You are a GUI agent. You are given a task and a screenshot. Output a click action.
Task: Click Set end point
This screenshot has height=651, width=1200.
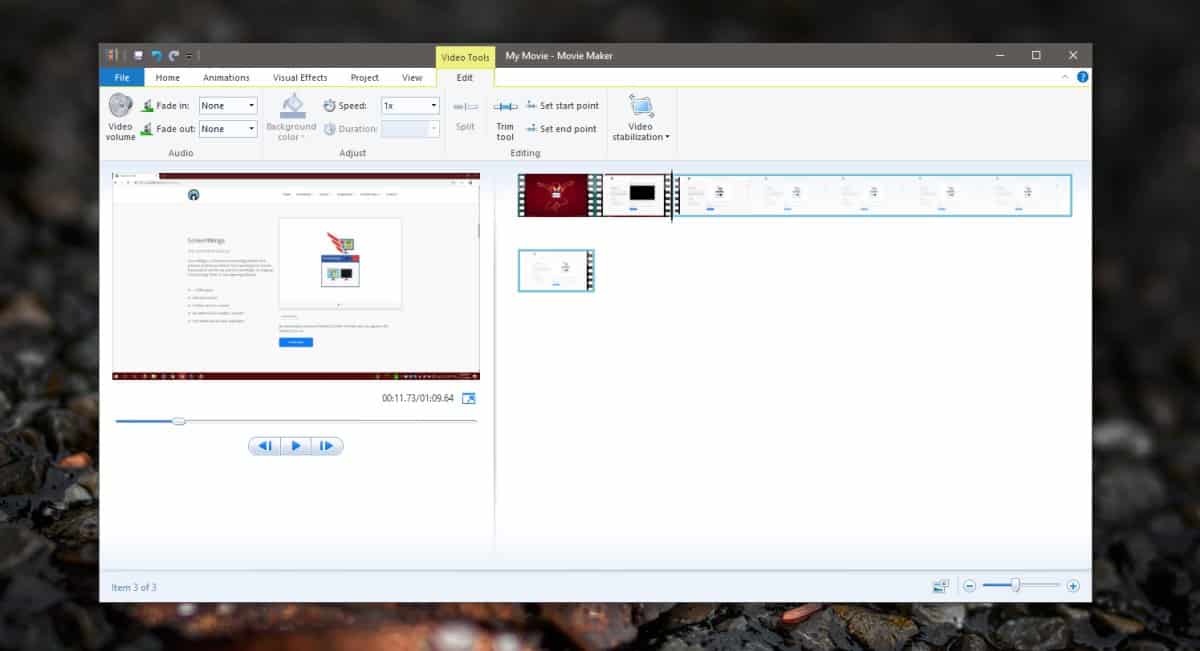pos(561,129)
